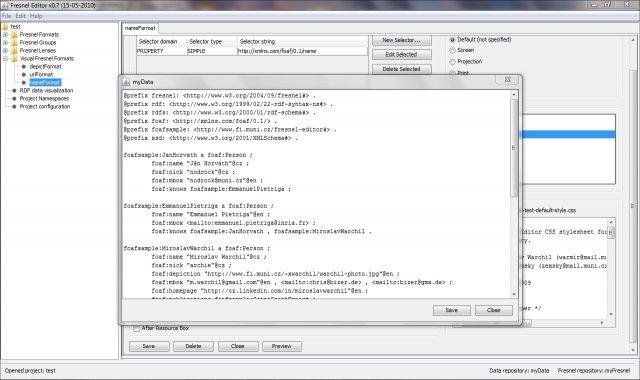The image size is (640, 380).
Task: Click the Fresnel Lenses folder icon
Action: pos(15,51)
